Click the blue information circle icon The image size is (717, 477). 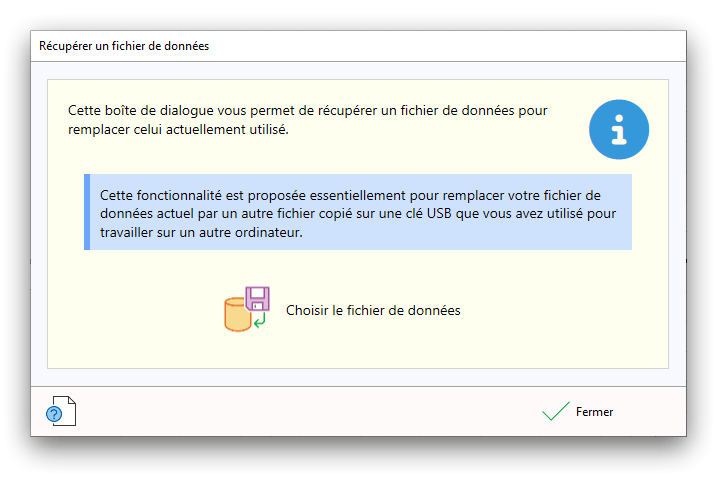click(x=619, y=129)
